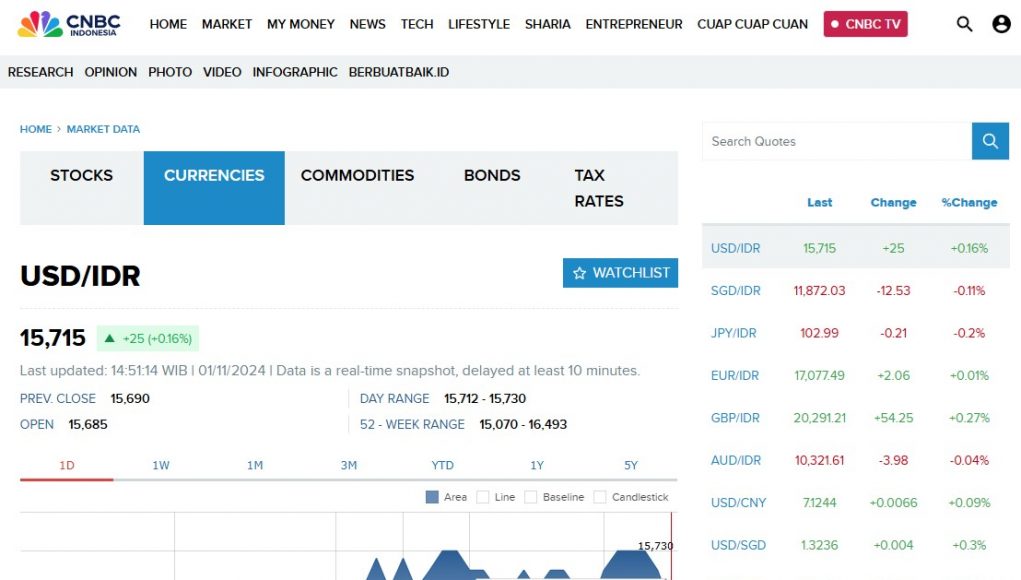
Task: Open the Bonds tab
Action: click(492, 175)
